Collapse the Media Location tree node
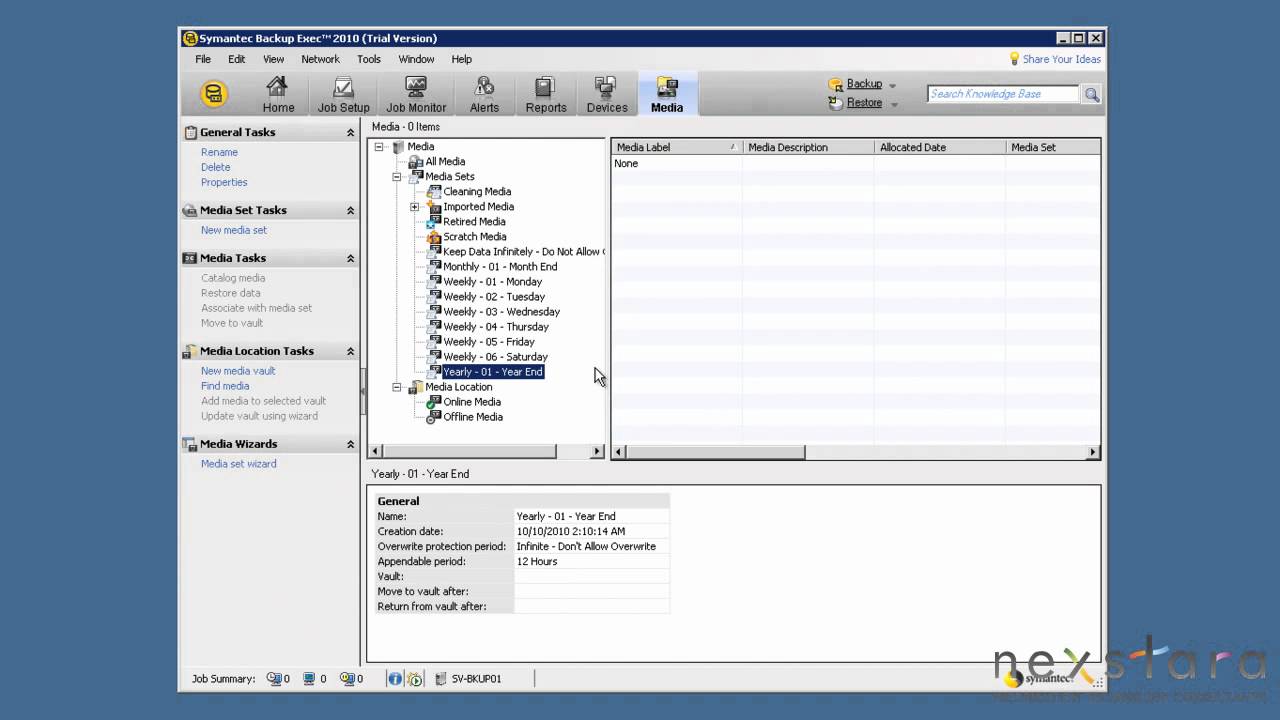Screen dimensions: 1280x720 397,387
